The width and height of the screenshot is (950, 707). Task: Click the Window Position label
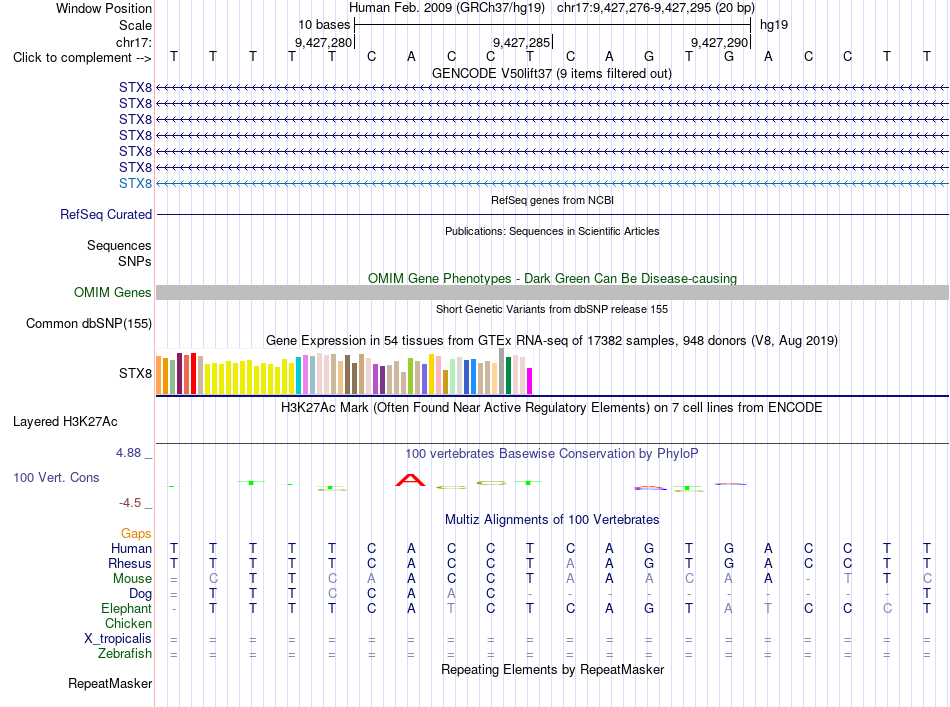tap(104, 8)
